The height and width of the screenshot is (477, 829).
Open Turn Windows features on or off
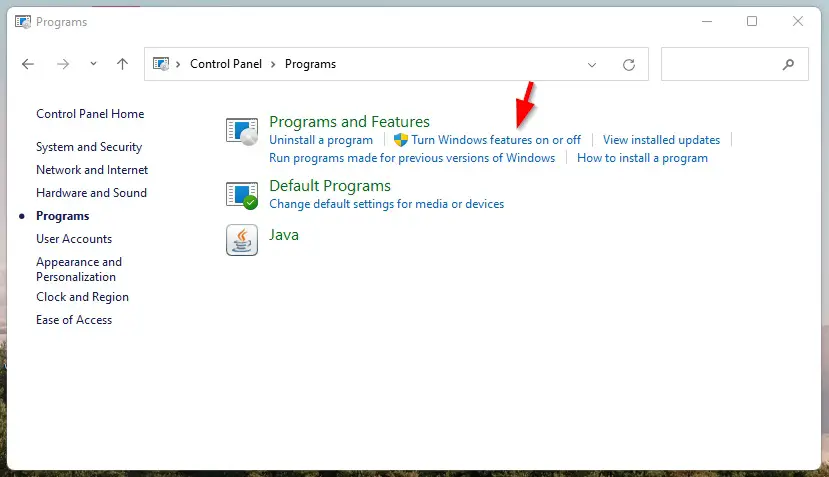pos(496,140)
